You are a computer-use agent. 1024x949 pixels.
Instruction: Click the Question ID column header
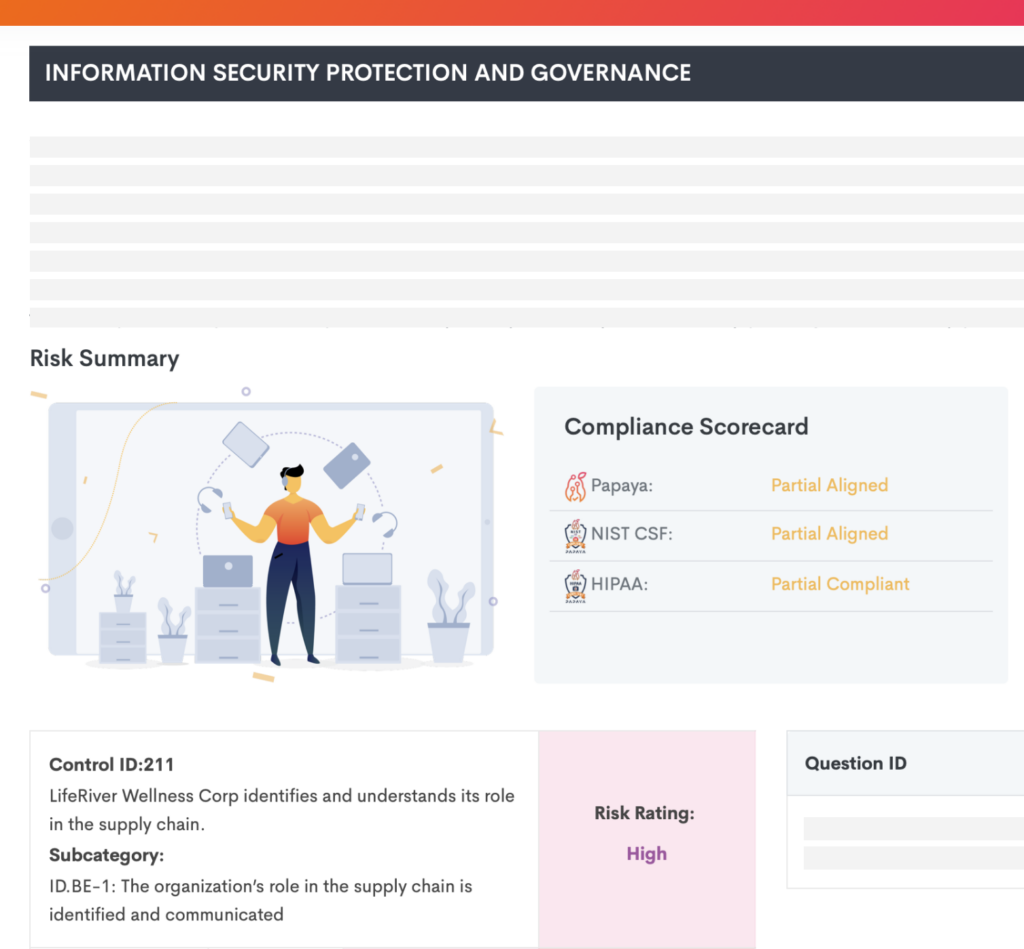(x=855, y=763)
